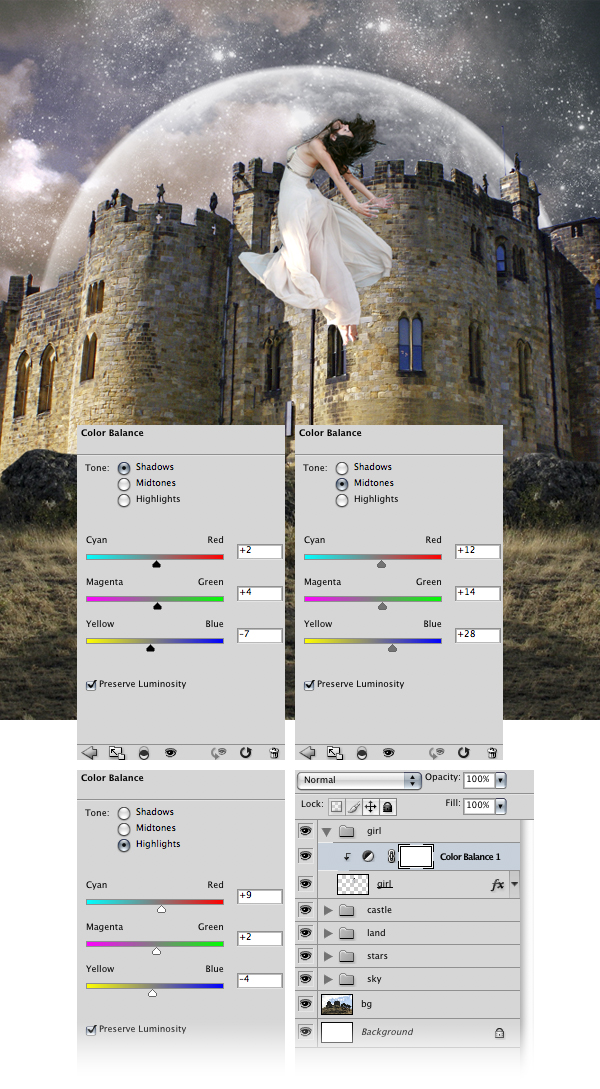
Task: Select Shadows radio in Highlights Color Balance panel
Action: point(124,813)
